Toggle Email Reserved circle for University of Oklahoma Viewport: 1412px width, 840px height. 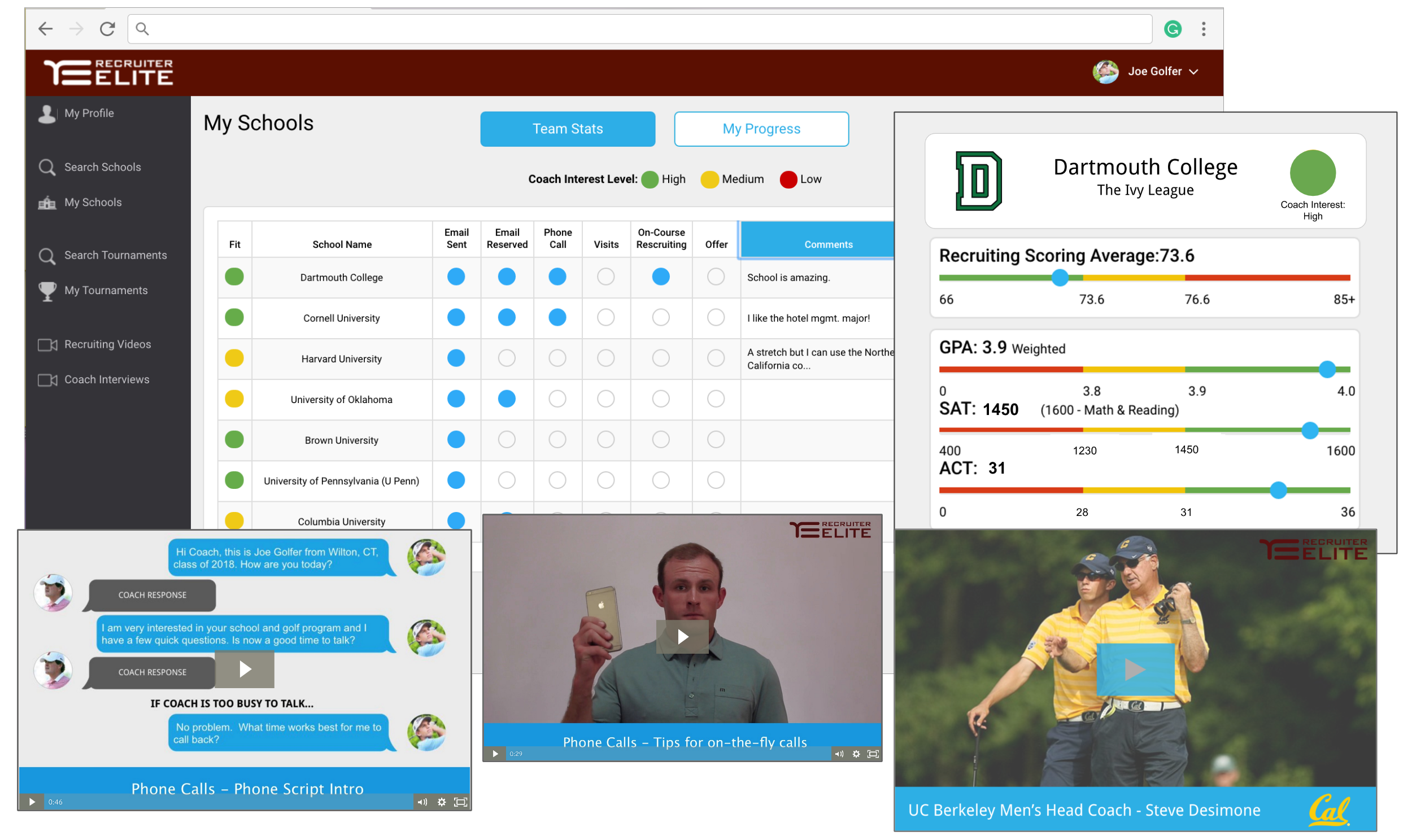coord(507,399)
